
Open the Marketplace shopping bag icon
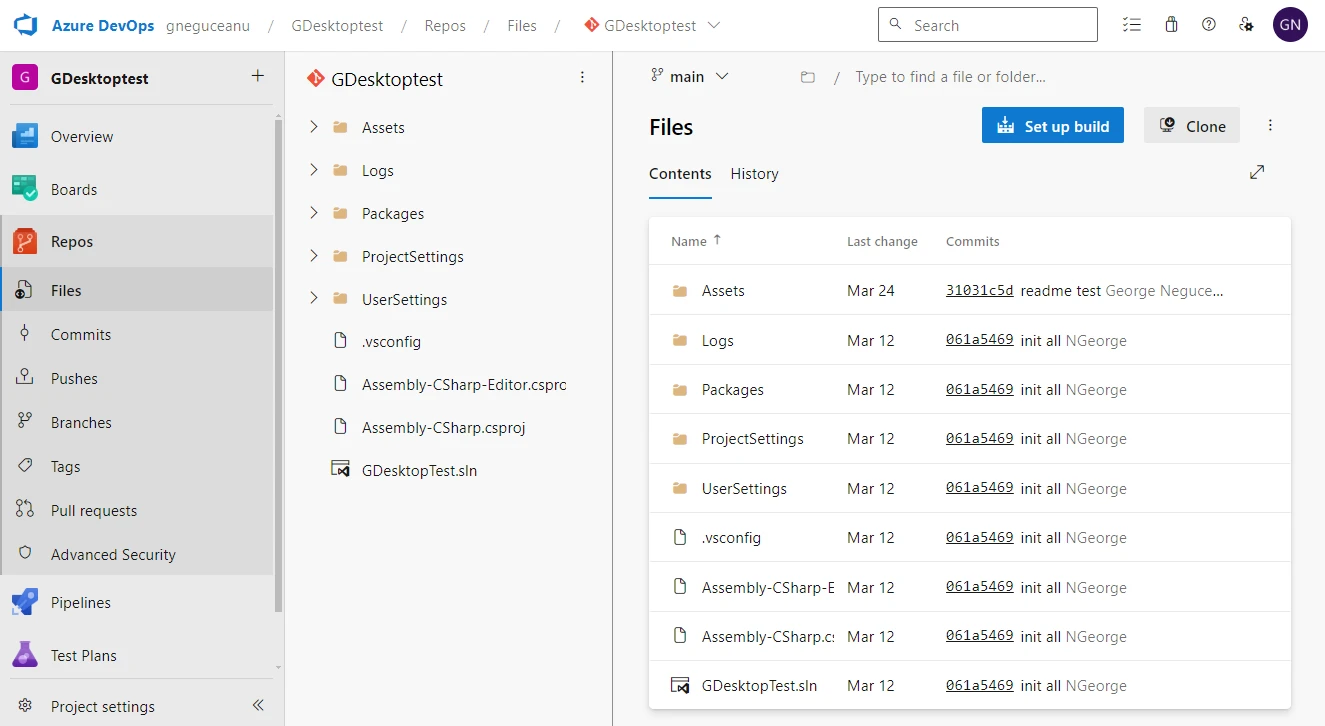pos(1171,24)
